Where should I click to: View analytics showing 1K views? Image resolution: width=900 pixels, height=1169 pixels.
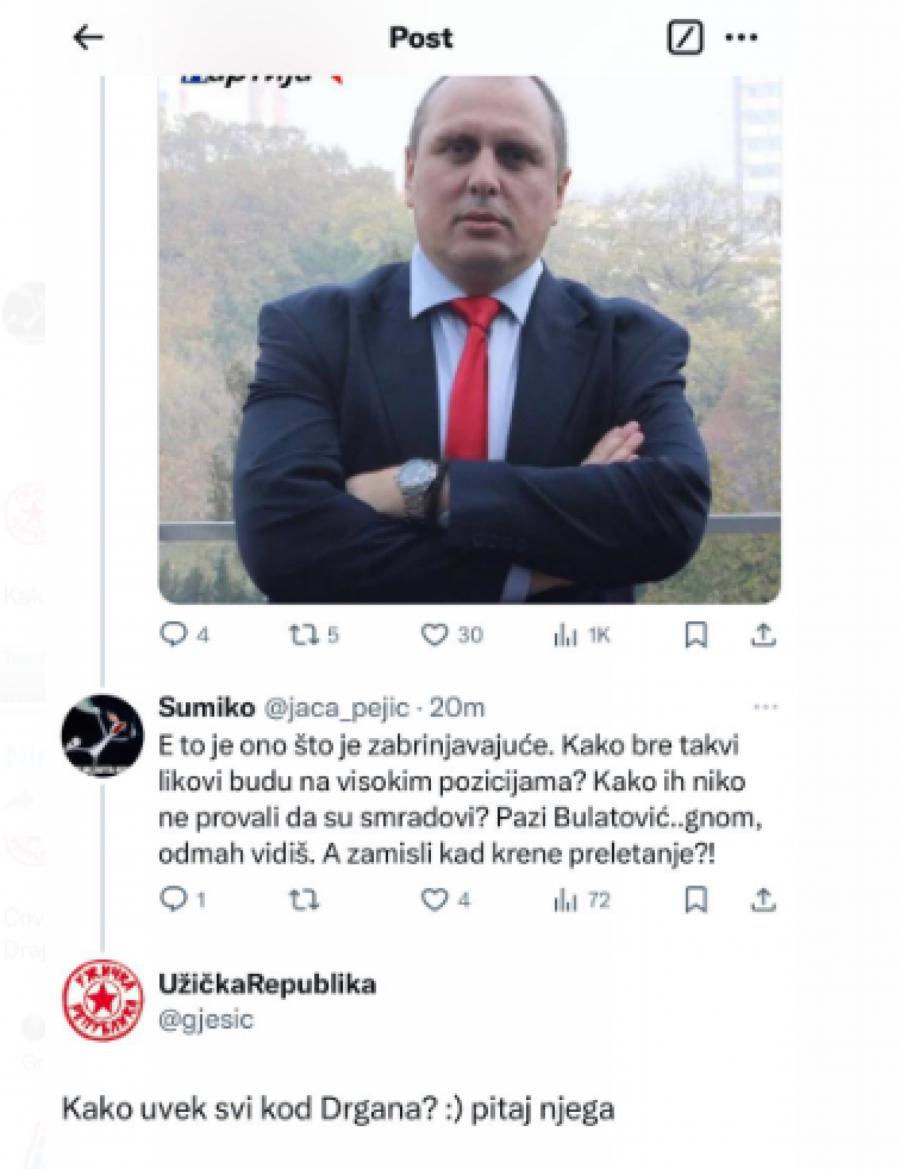click(582, 635)
